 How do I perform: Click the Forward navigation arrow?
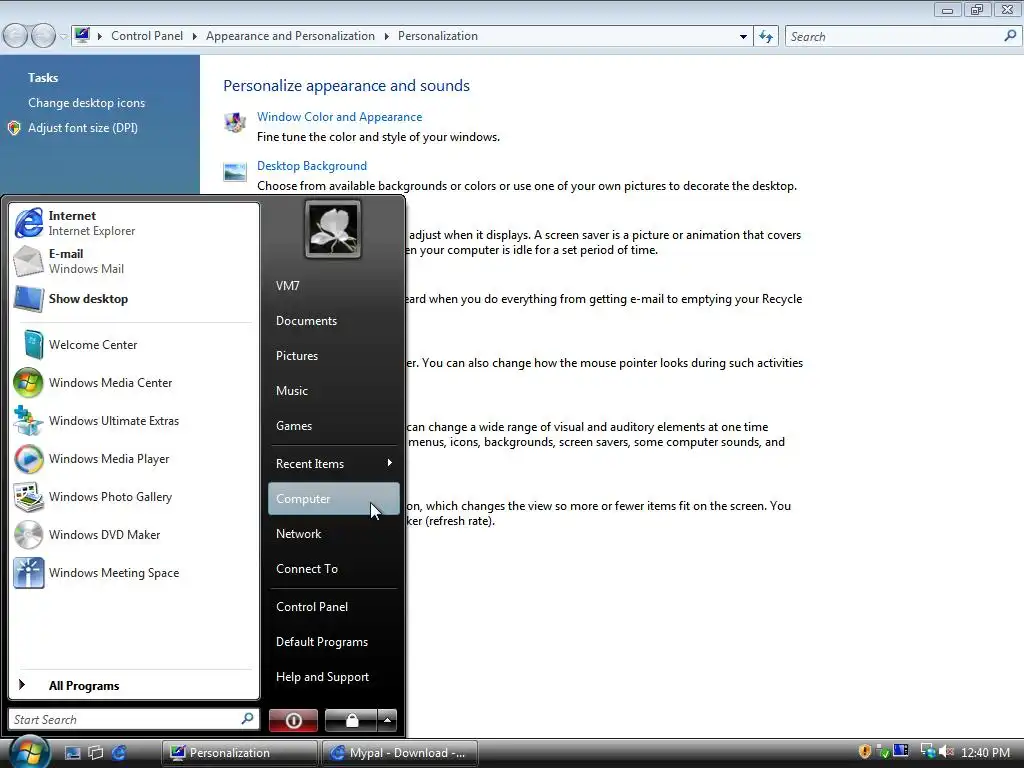[x=43, y=36]
